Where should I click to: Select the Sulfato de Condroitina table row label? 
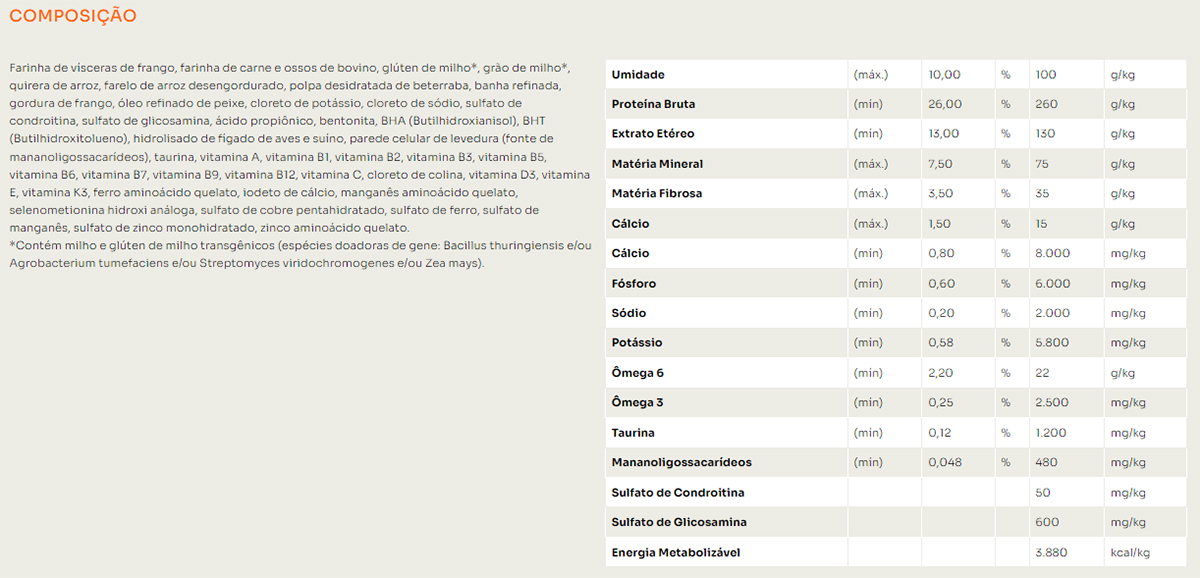[x=677, y=493]
